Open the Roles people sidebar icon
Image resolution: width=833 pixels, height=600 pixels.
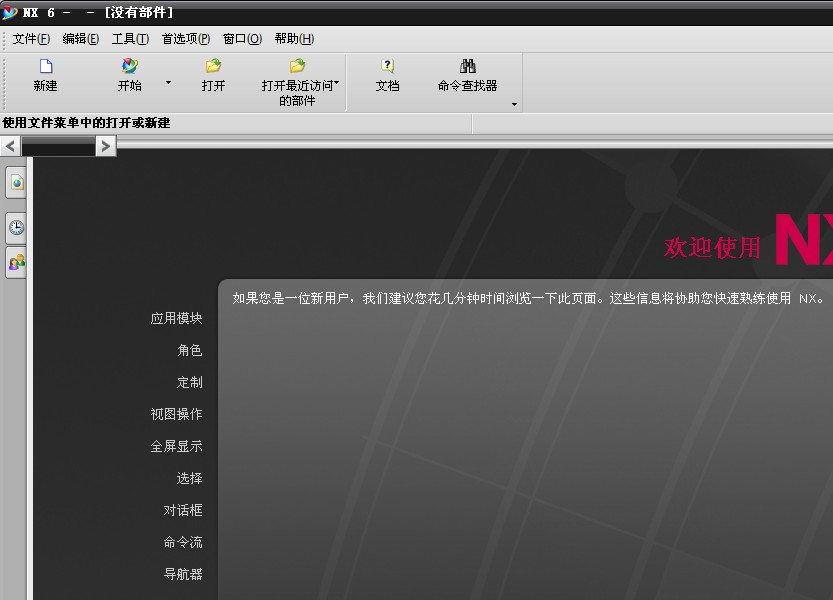(x=16, y=262)
